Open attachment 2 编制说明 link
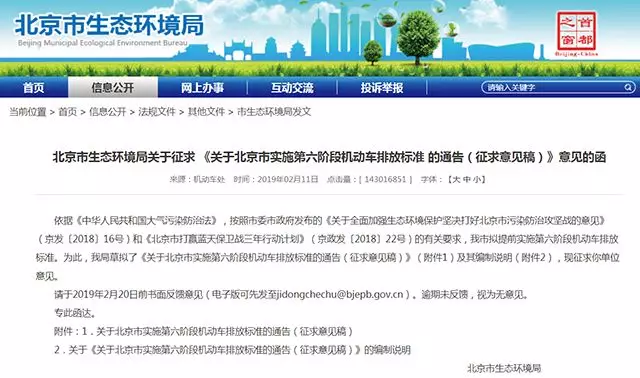 (239, 350)
